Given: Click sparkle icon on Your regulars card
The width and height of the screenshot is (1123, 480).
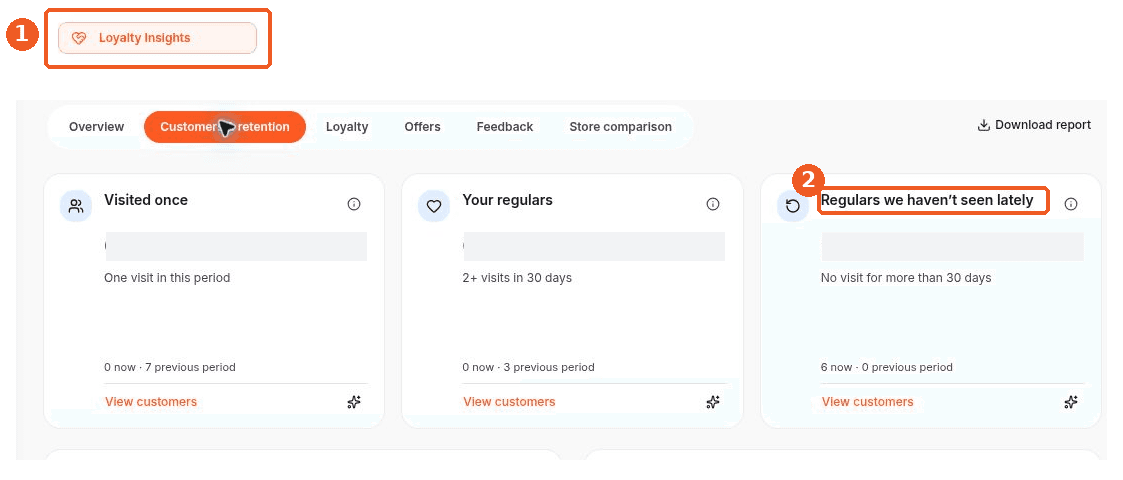Looking at the screenshot, I should pyautogui.click(x=713, y=402).
